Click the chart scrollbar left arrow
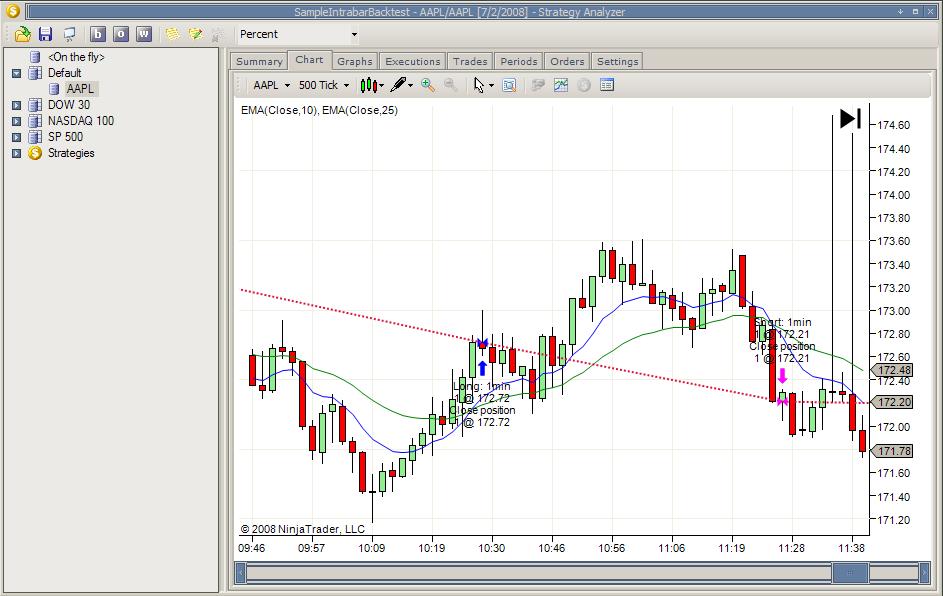Image resolution: width=943 pixels, height=596 pixels. click(241, 573)
